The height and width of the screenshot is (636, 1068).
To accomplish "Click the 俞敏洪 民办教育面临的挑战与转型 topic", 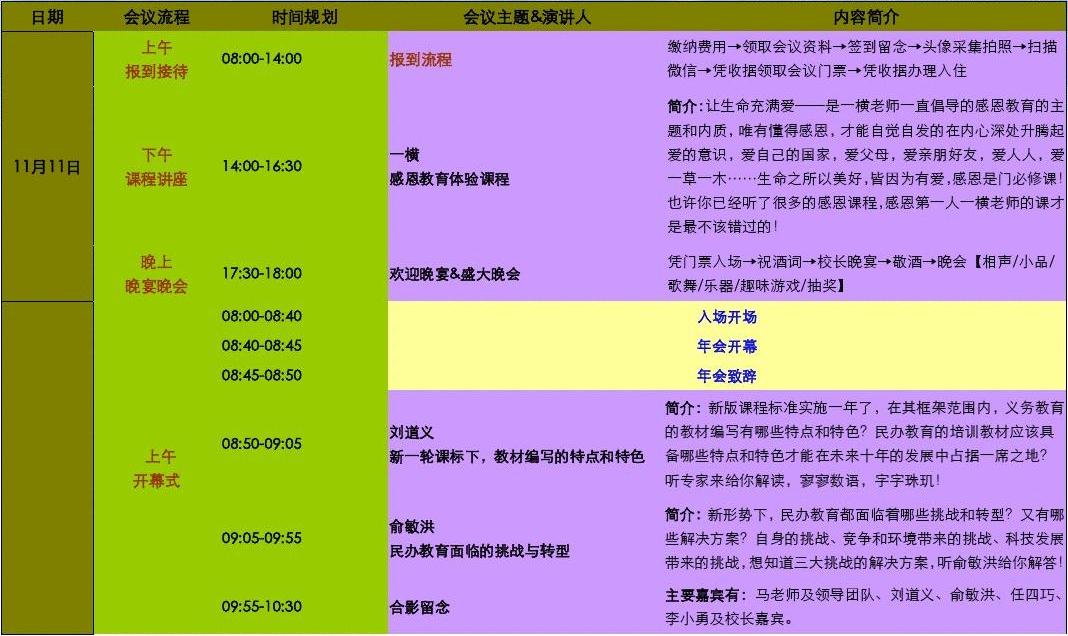I will pyautogui.click(x=480, y=539).
